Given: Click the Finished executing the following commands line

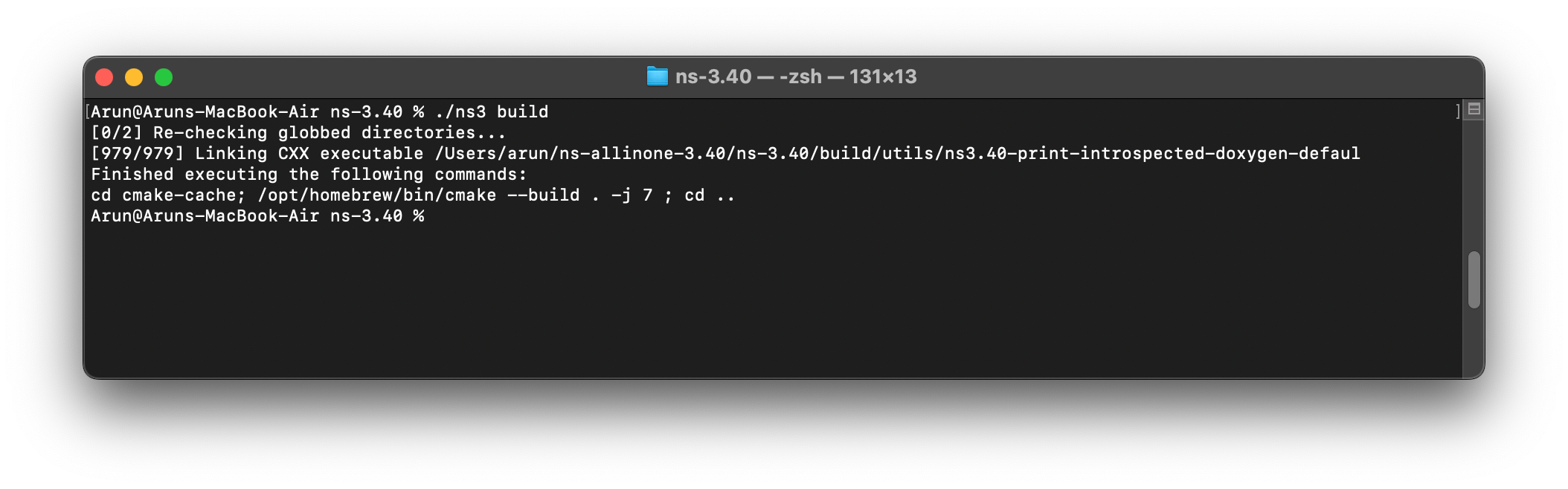Looking at the screenshot, I should [309, 174].
